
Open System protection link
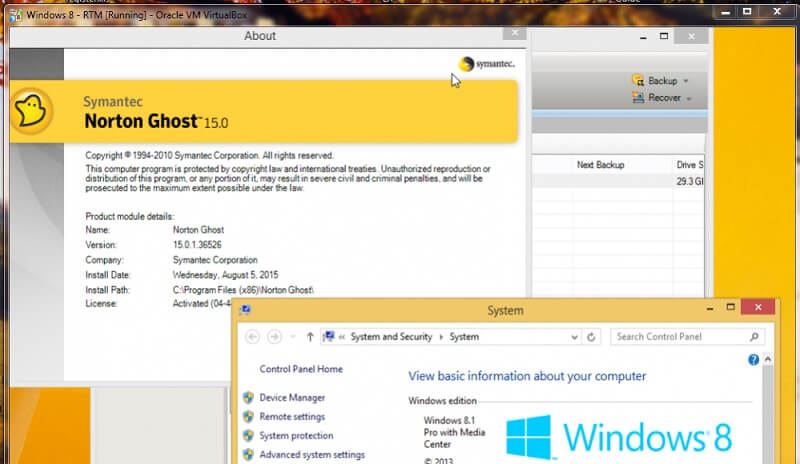tap(296, 435)
